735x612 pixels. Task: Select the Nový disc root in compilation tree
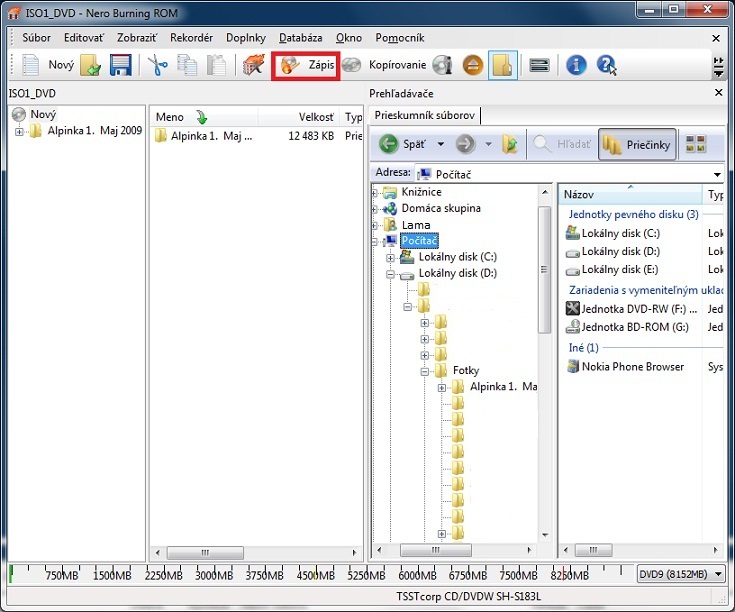[x=43, y=114]
